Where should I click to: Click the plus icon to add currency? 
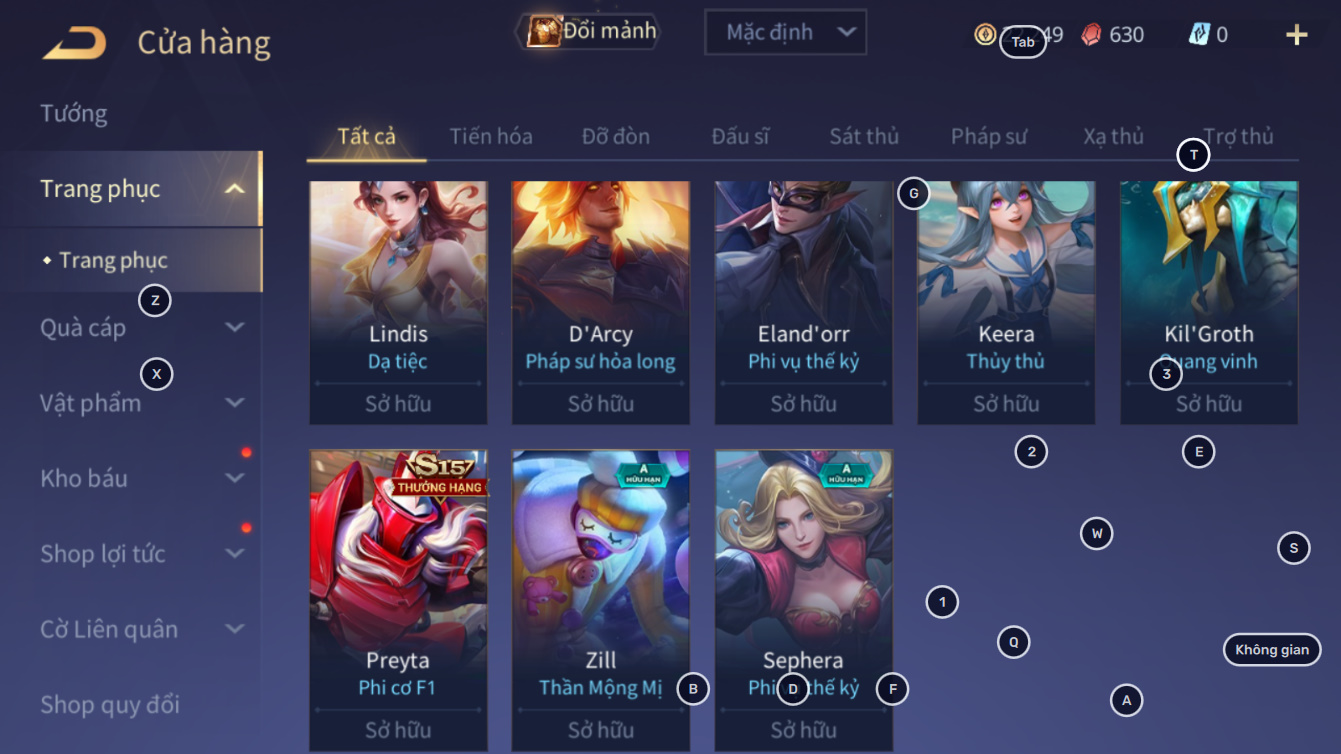pos(1297,35)
